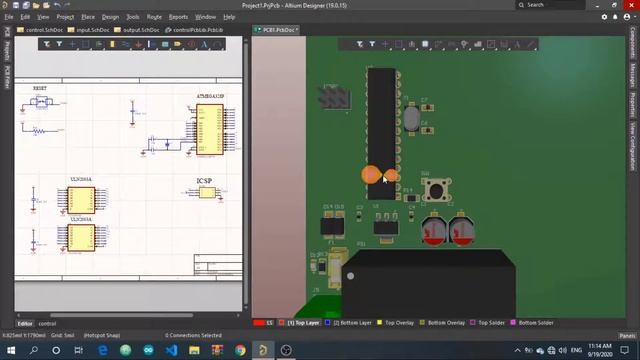Image resolution: width=640 pixels, height=360 pixels.
Task: Open the Route menu
Action: 154,17
